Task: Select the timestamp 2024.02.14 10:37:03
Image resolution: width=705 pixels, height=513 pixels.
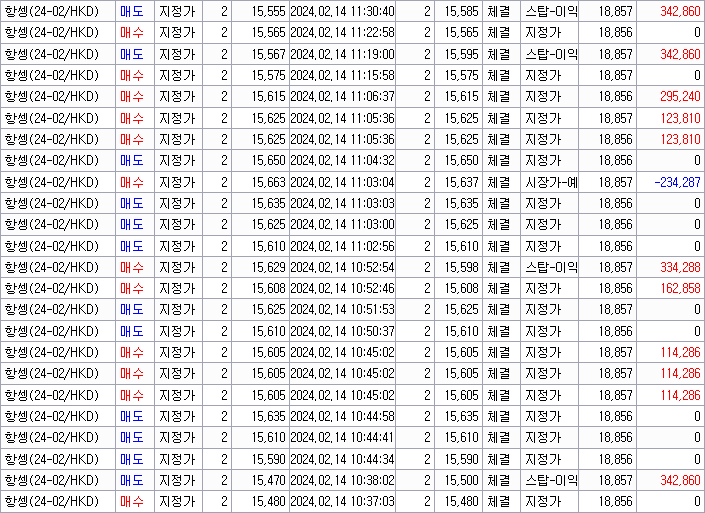Action: pos(342,501)
